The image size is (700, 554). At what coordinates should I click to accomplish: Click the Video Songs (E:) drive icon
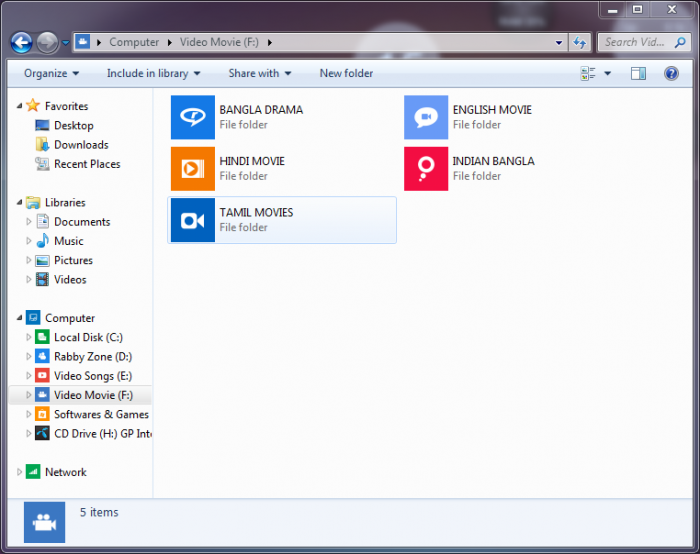(42, 375)
